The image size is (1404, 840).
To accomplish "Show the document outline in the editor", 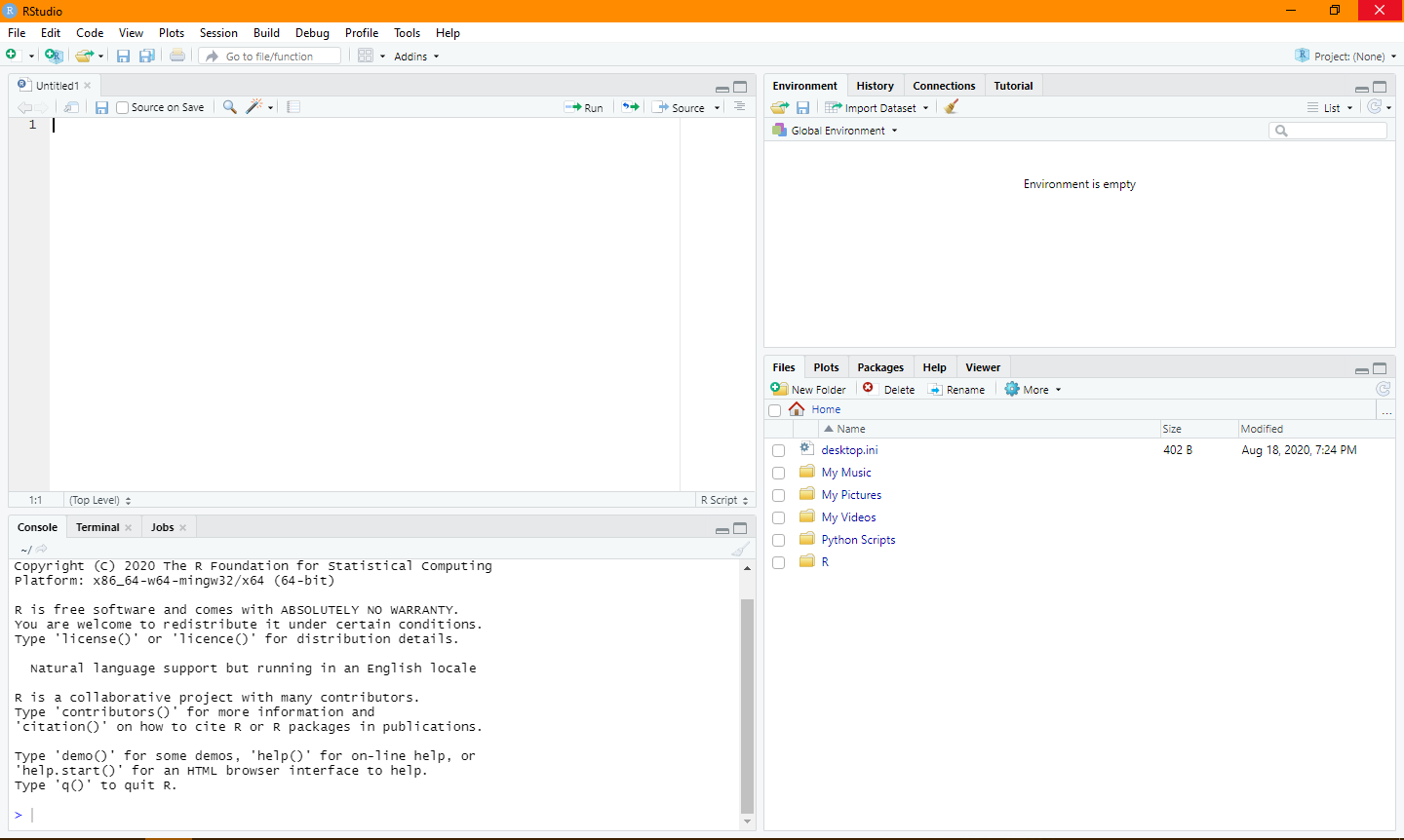I will tap(740, 107).
